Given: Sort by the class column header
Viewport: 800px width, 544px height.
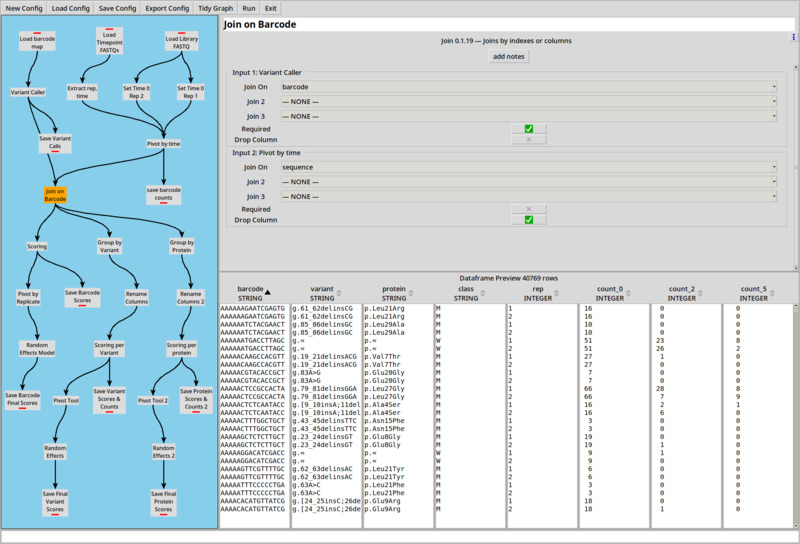Looking at the screenshot, I should click(469, 293).
